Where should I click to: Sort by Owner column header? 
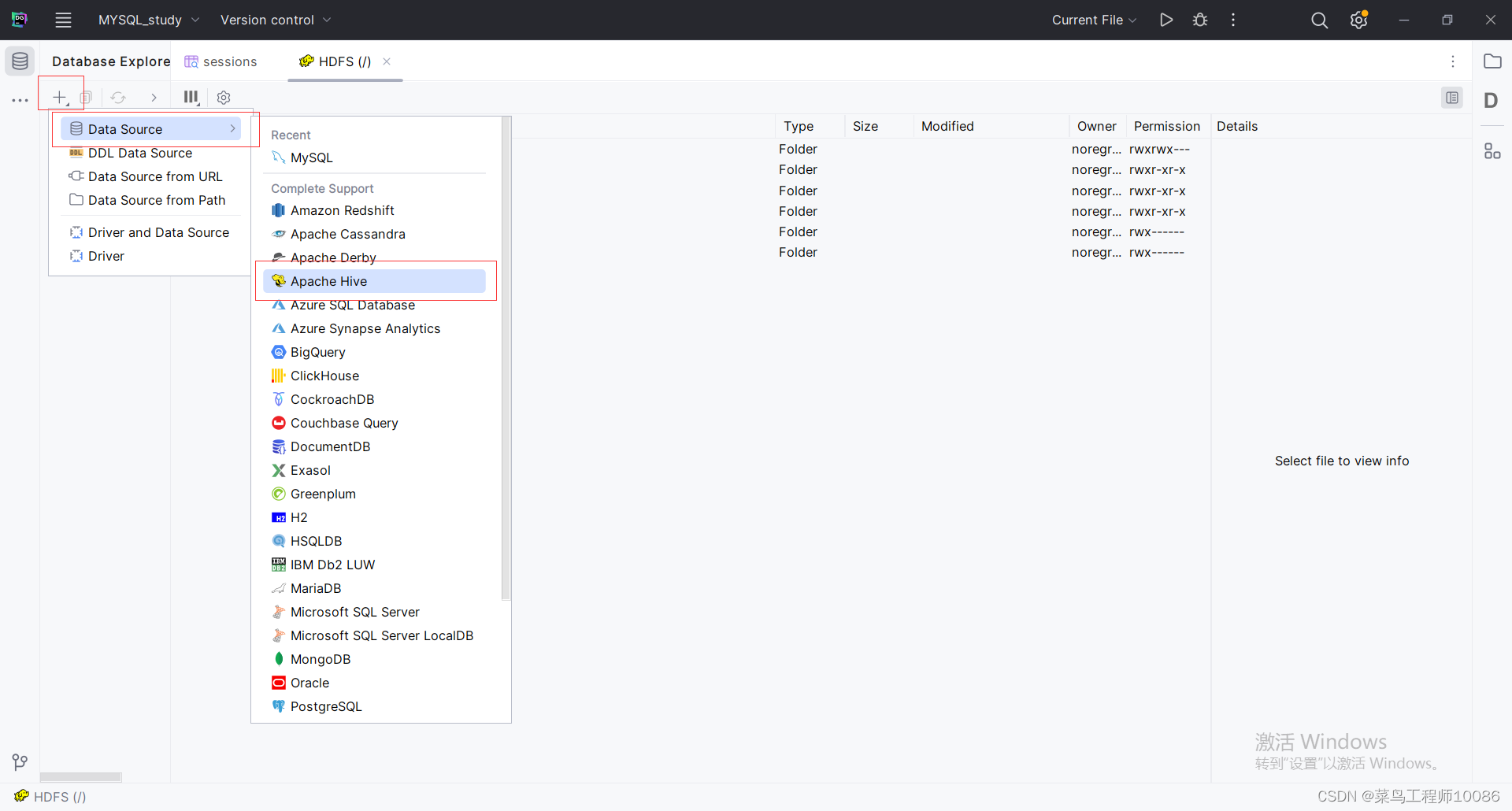[1098, 126]
